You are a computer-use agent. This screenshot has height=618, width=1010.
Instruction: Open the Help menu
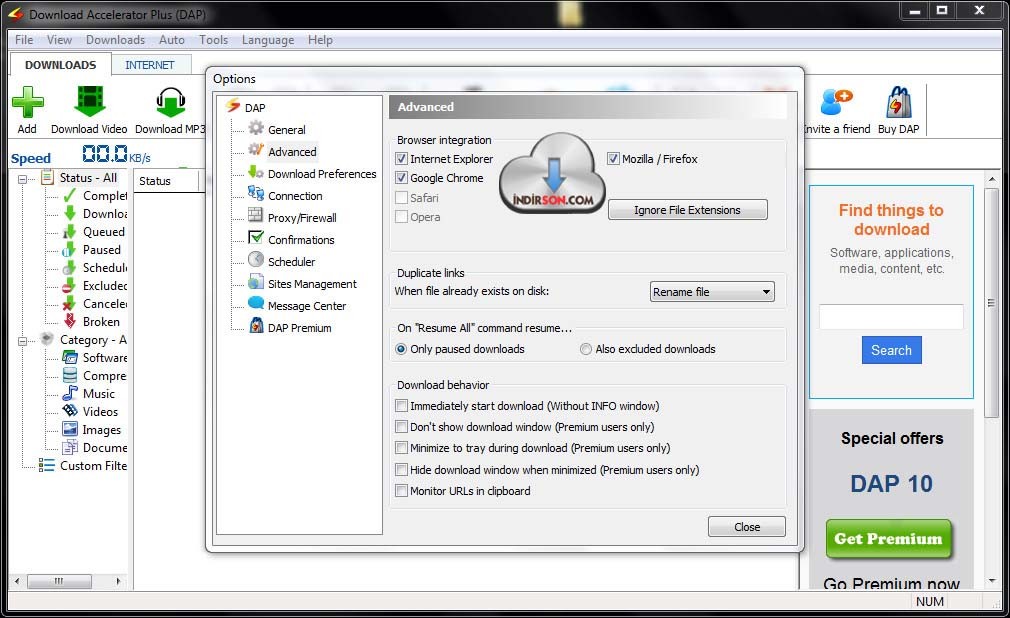pyautogui.click(x=320, y=40)
